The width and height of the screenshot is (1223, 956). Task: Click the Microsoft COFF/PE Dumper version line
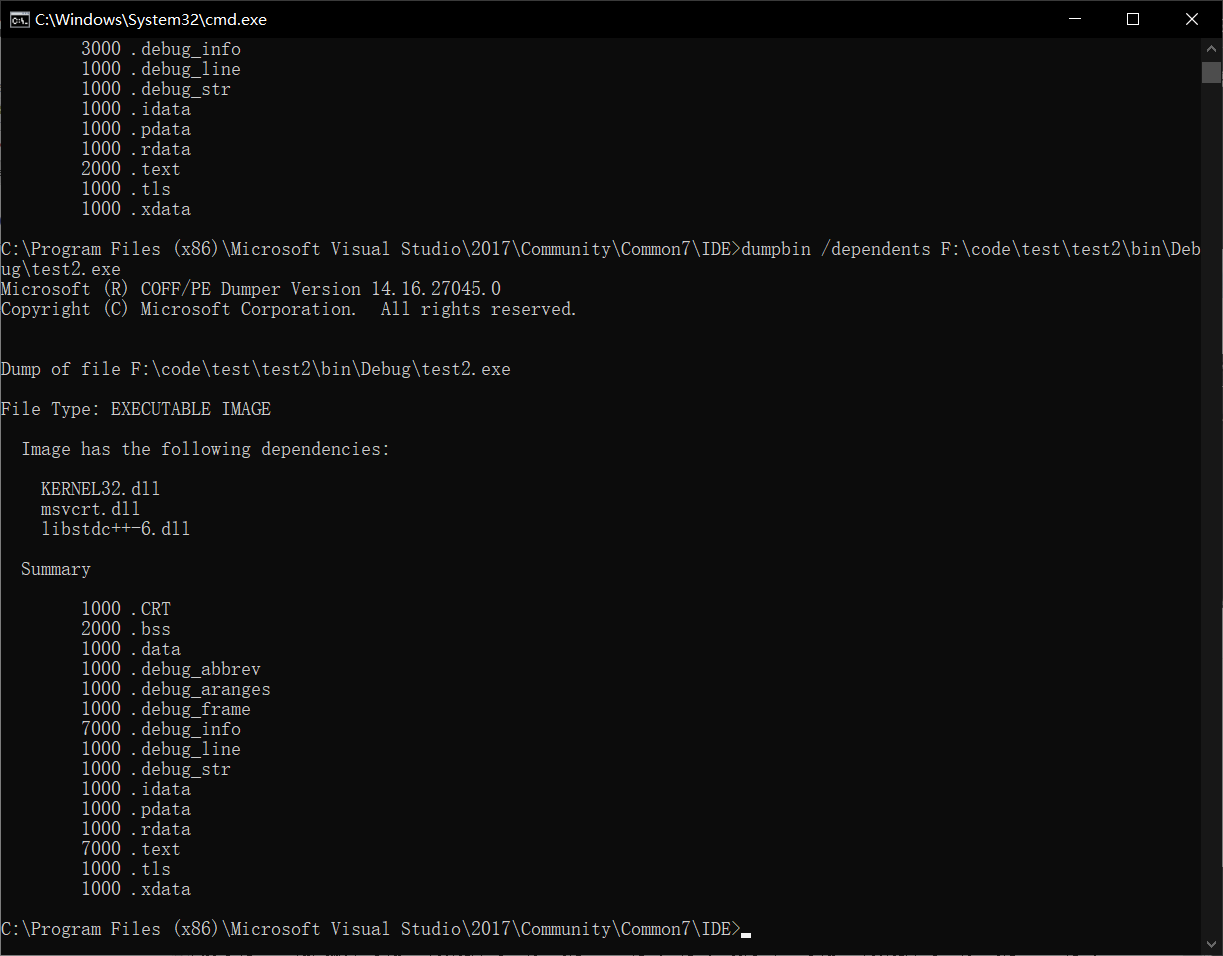click(x=250, y=288)
